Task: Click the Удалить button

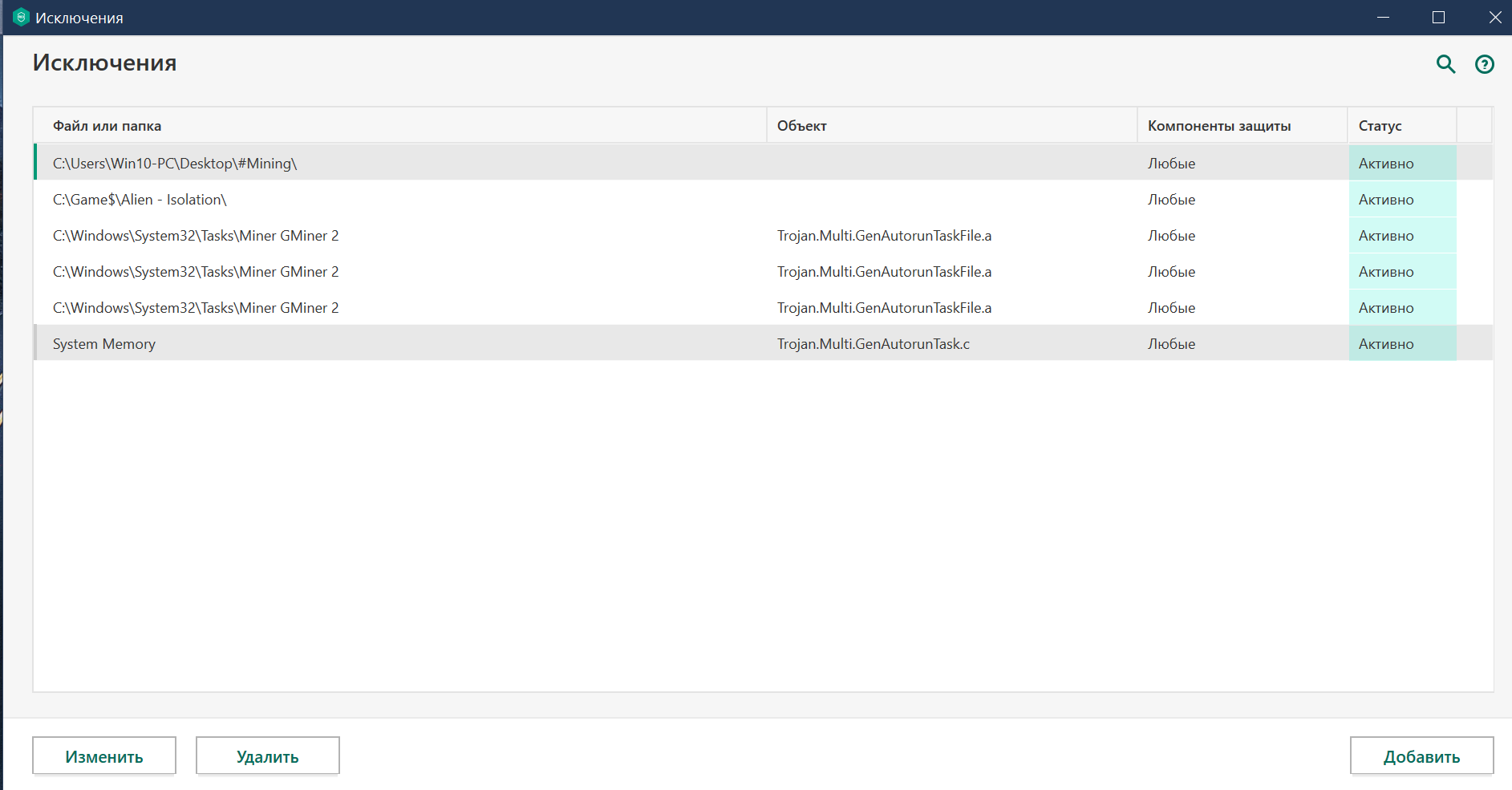Action: (x=268, y=756)
